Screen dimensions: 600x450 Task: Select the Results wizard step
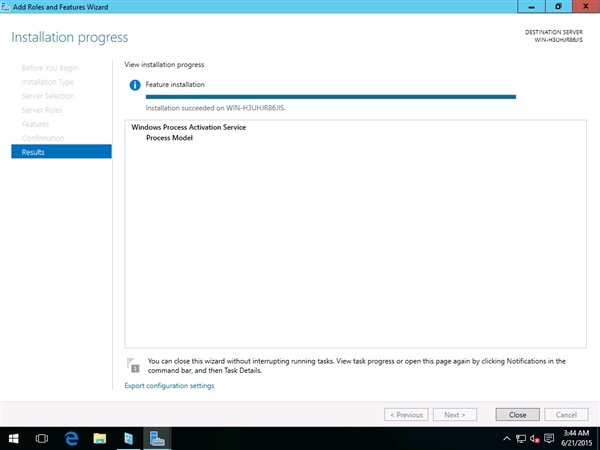coord(61,152)
